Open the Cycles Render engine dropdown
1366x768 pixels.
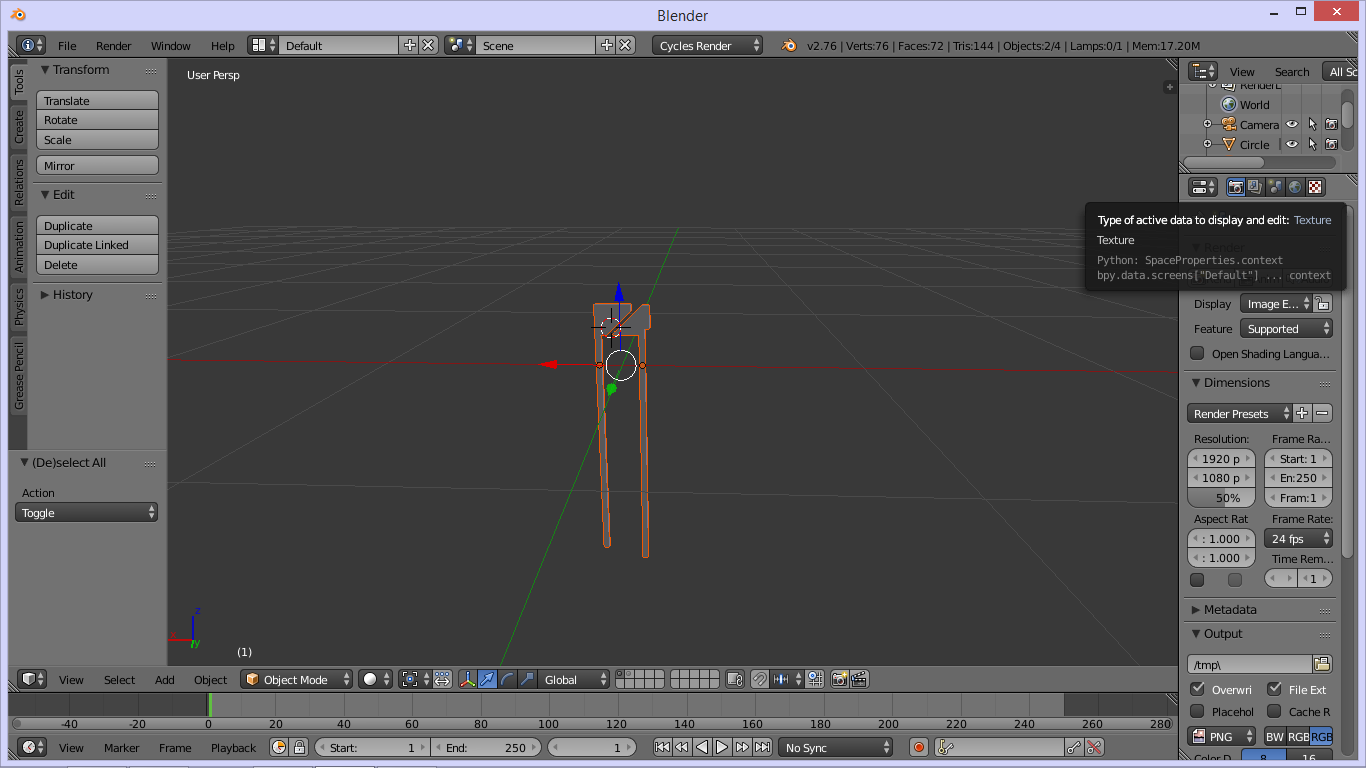coord(708,45)
